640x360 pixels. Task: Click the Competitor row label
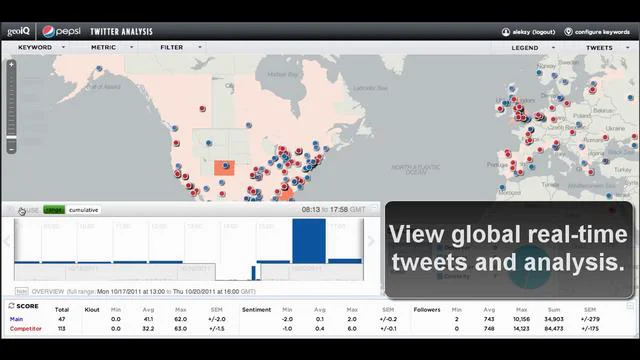(26, 328)
